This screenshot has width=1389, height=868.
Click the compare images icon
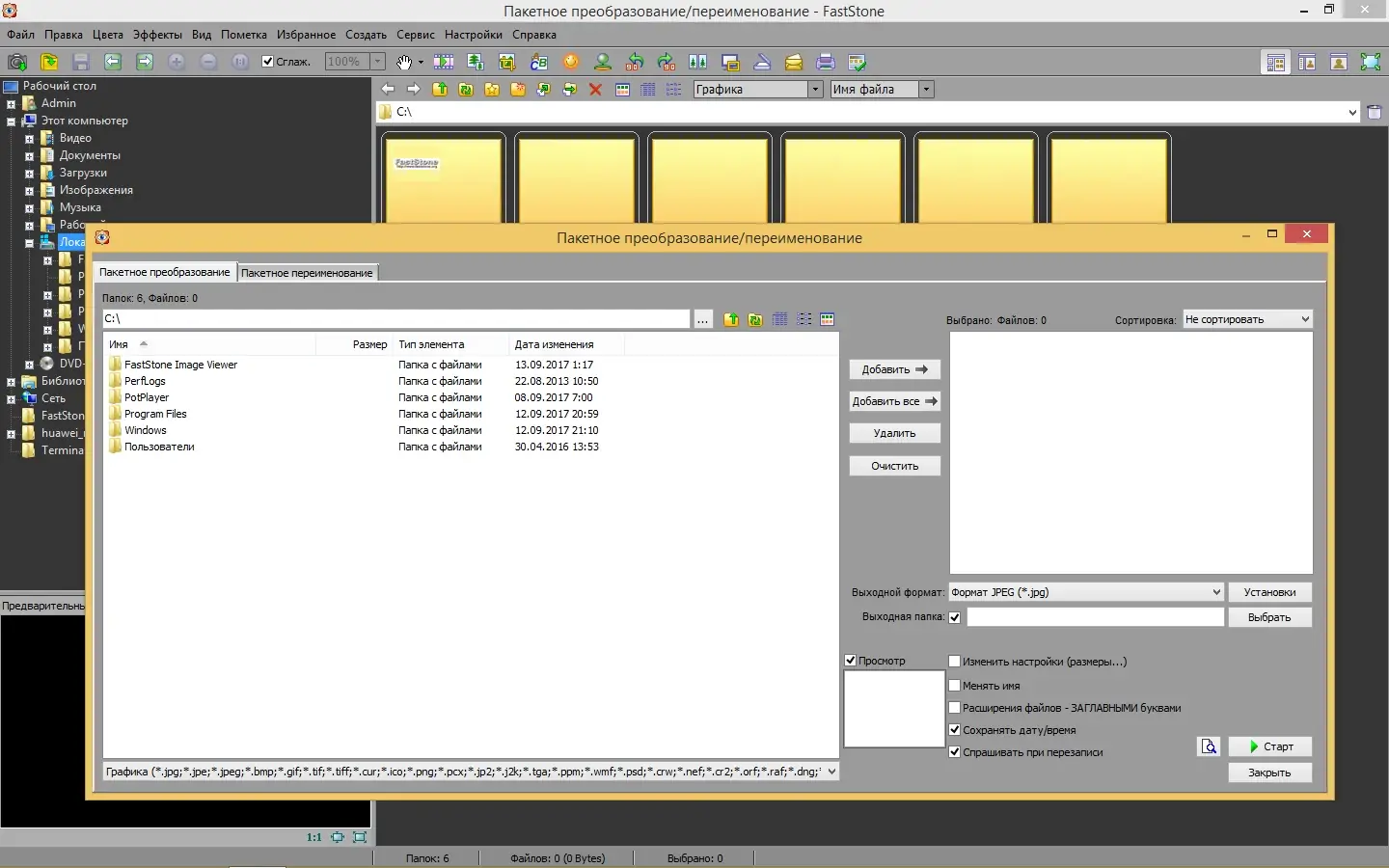(x=698, y=62)
